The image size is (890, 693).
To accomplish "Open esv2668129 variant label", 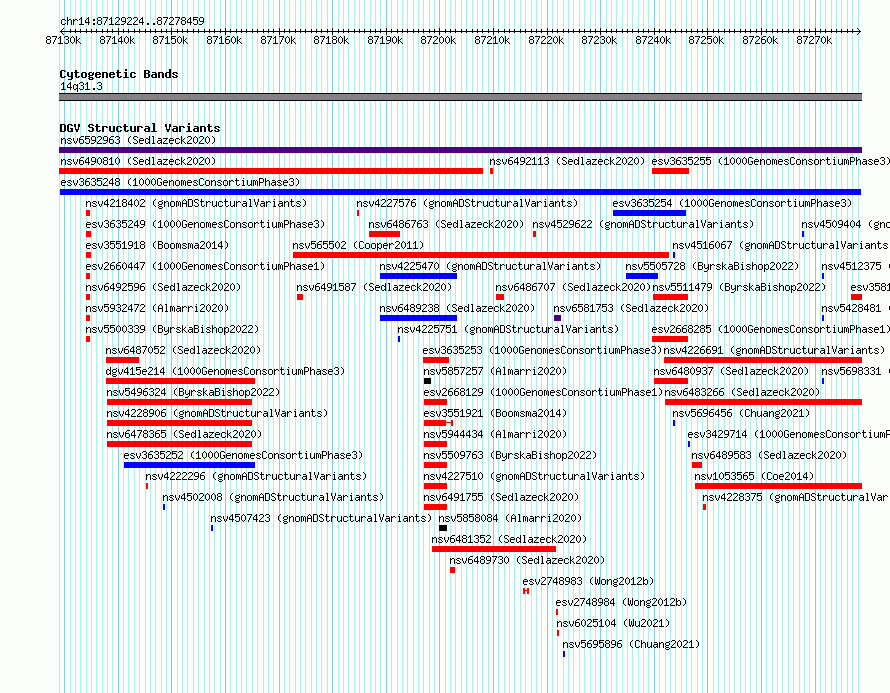I will (543, 392).
